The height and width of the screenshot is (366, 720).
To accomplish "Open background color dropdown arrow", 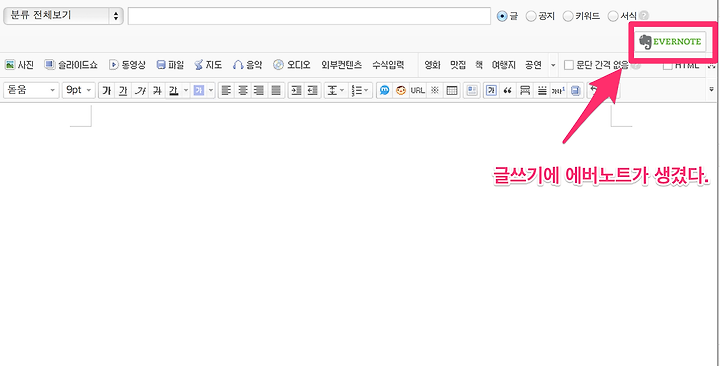I will [211, 90].
